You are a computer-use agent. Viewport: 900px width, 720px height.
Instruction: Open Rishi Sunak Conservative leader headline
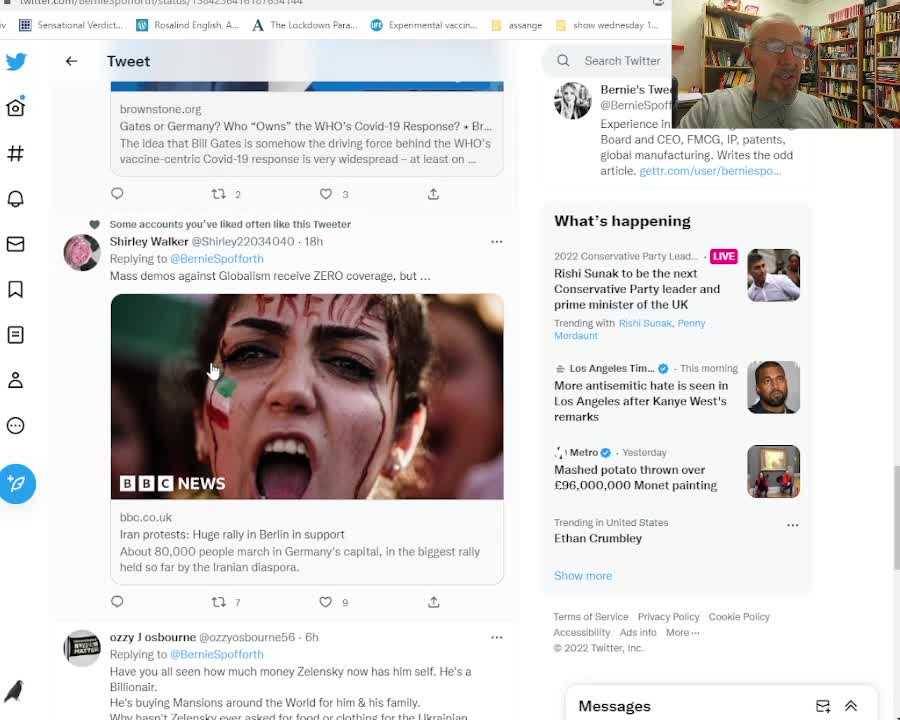(637, 289)
